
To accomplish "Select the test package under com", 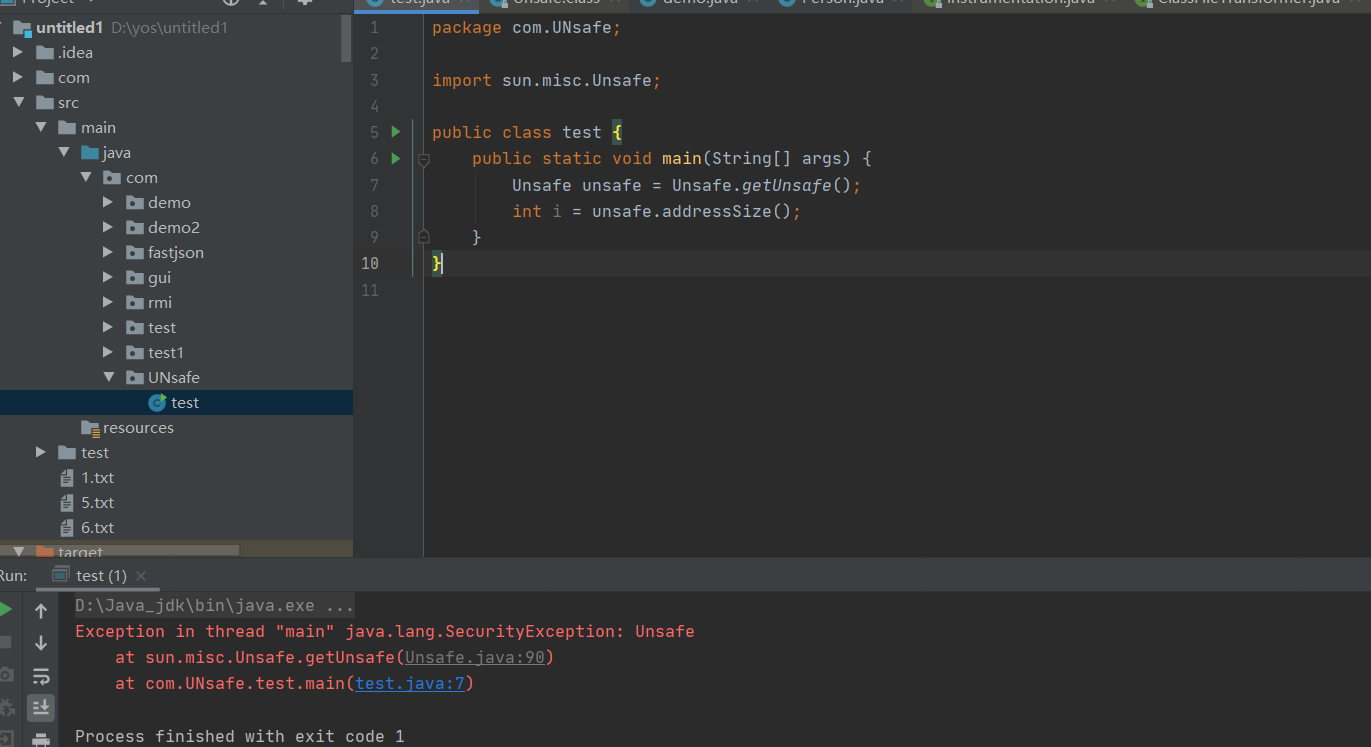I will (x=162, y=328).
